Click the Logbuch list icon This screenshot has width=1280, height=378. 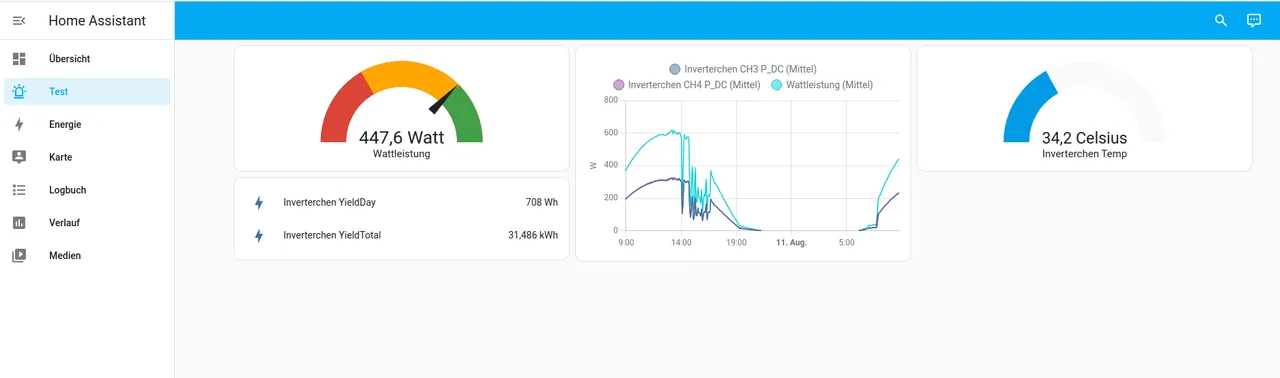pos(19,190)
